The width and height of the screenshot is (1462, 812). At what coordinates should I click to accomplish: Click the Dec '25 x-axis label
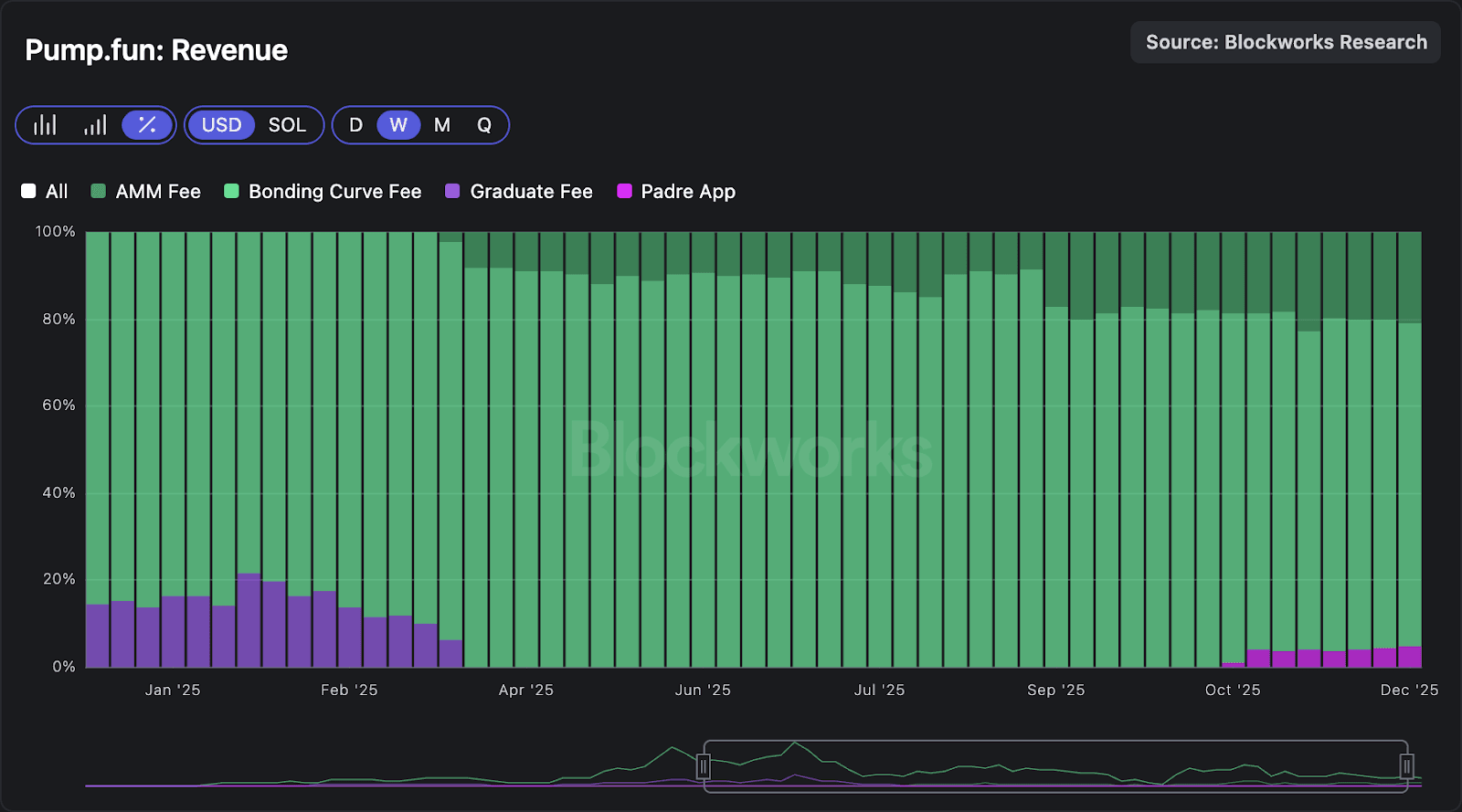[x=1408, y=690]
